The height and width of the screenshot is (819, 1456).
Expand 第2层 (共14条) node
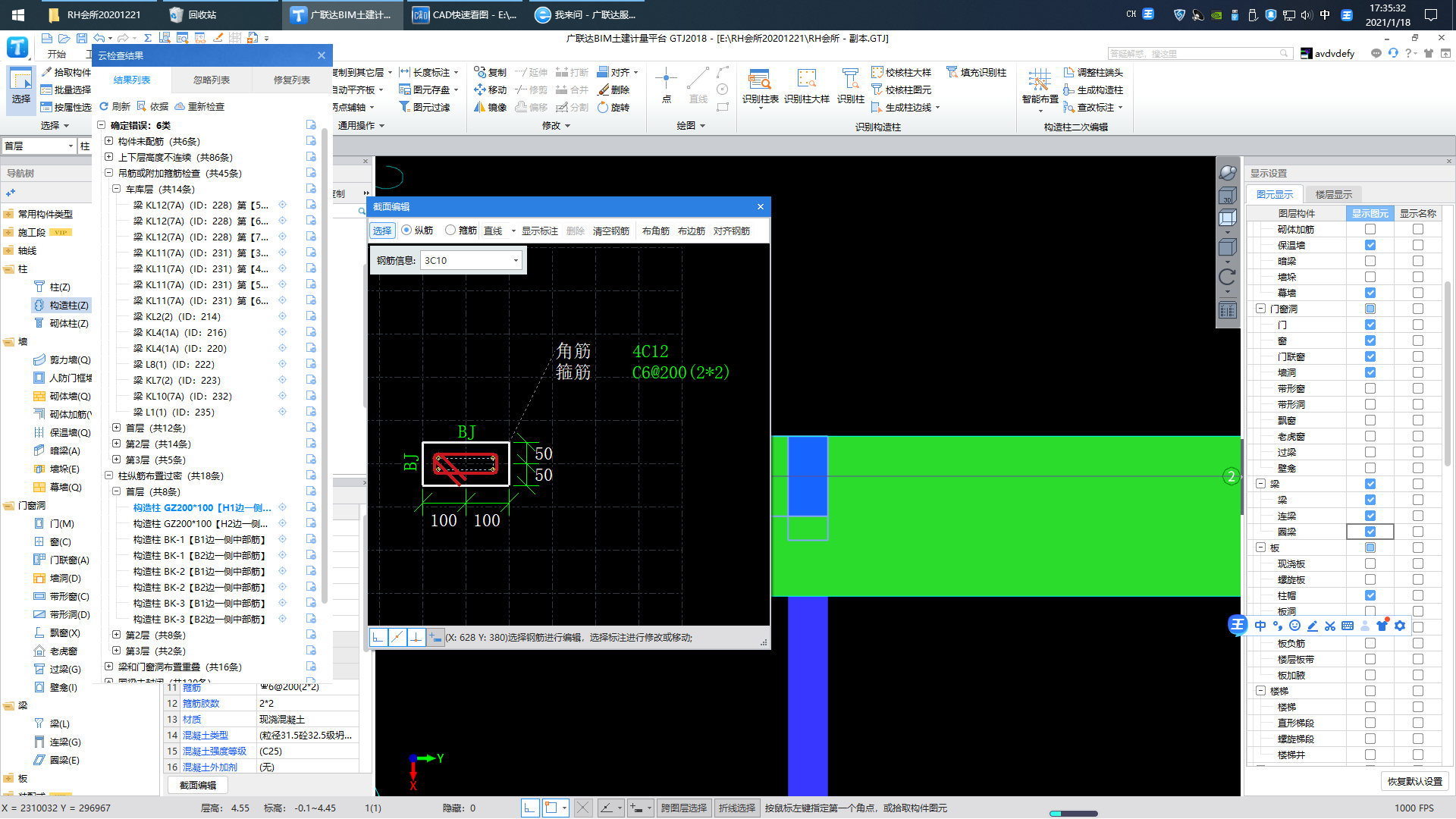click(x=116, y=444)
